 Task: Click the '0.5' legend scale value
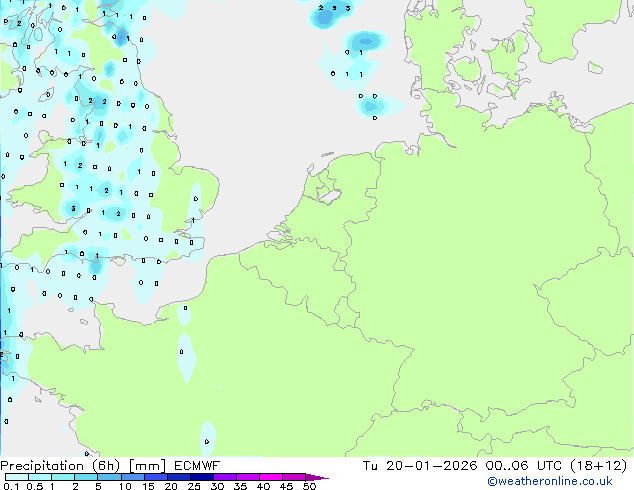[35, 486]
